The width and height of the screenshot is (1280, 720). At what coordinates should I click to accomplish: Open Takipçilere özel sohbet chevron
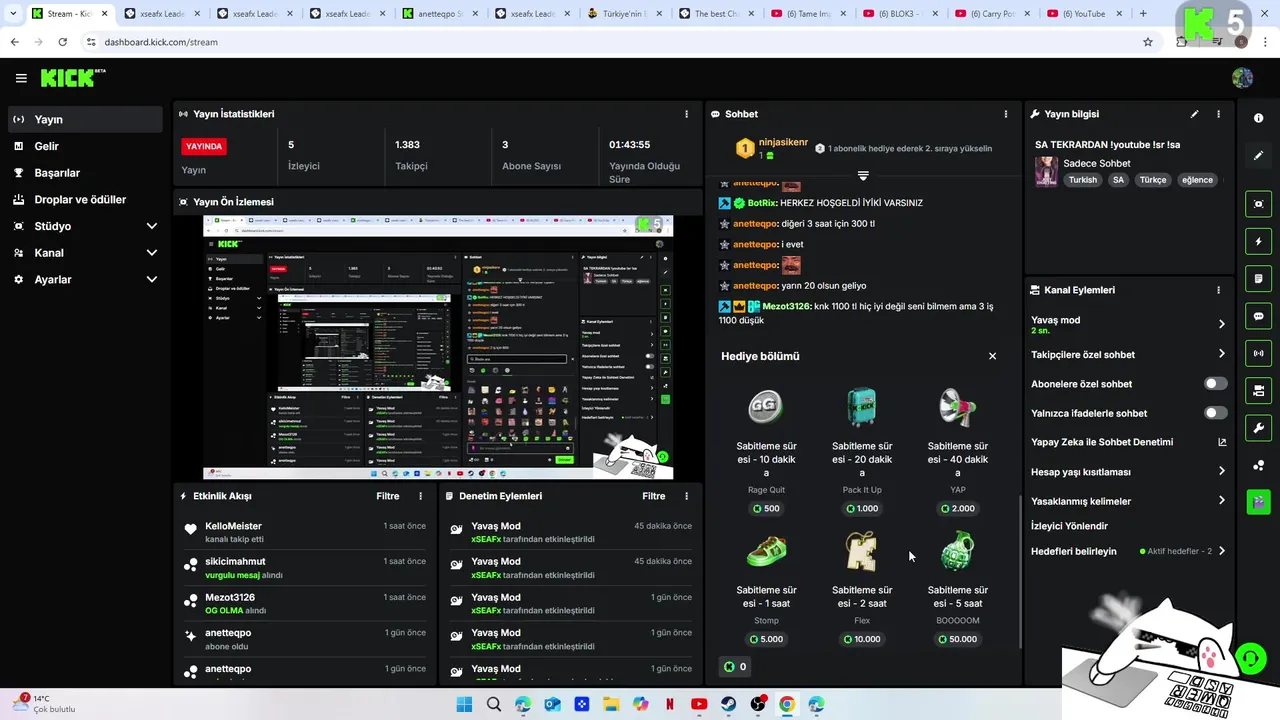click(1221, 354)
